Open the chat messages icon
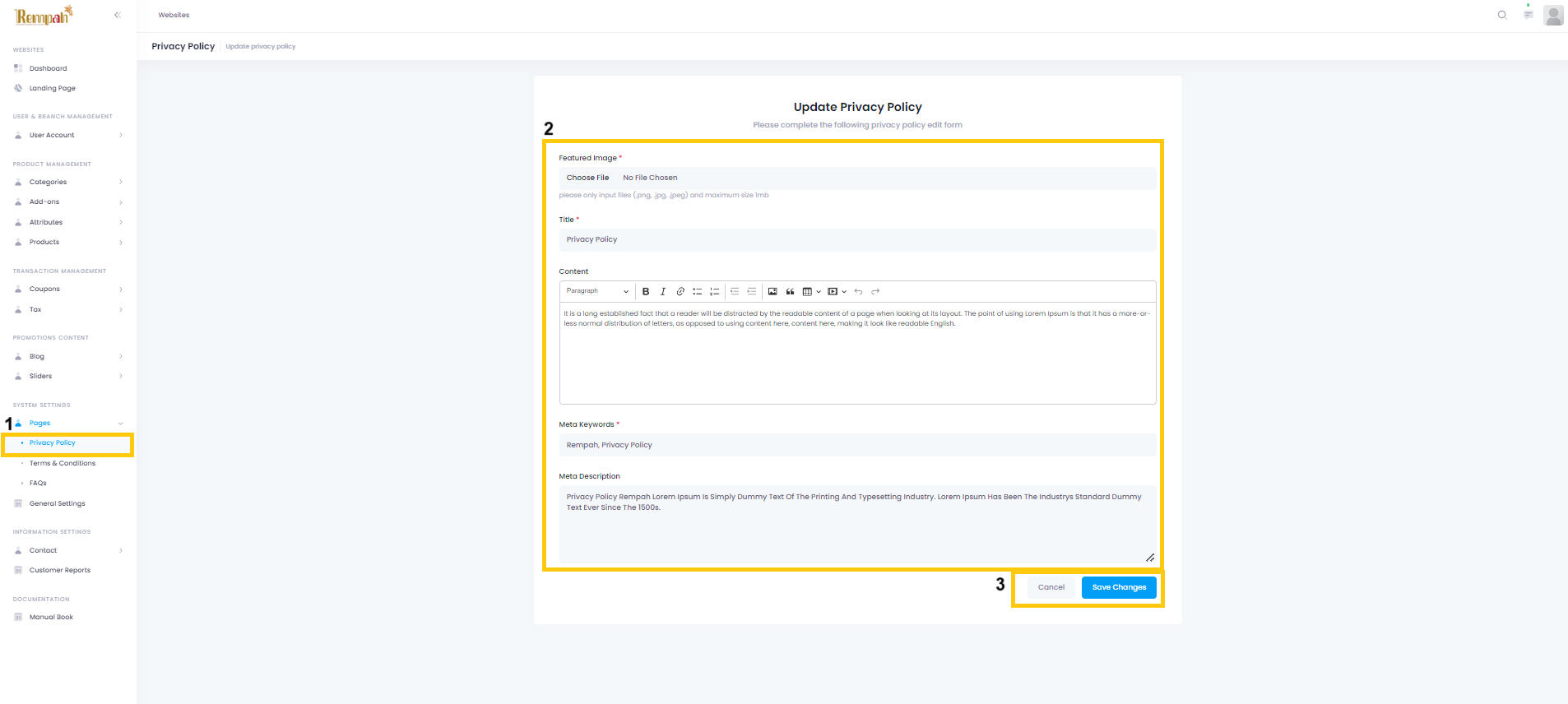The image size is (1568, 704). [1529, 15]
